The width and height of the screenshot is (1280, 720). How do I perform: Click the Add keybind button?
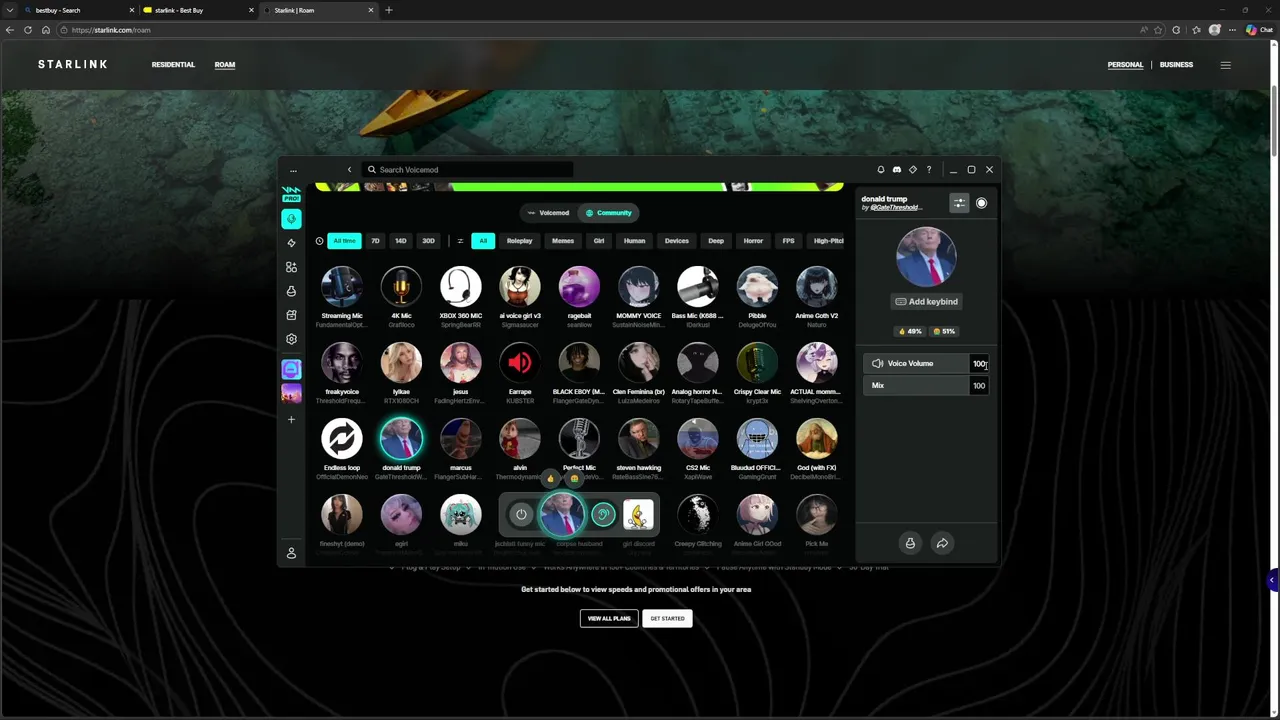point(926,302)
